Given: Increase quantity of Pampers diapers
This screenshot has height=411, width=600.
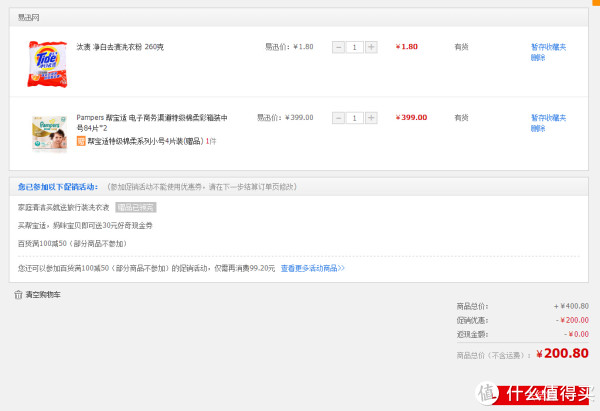Looking at the screenshot, I should [371, 118].
